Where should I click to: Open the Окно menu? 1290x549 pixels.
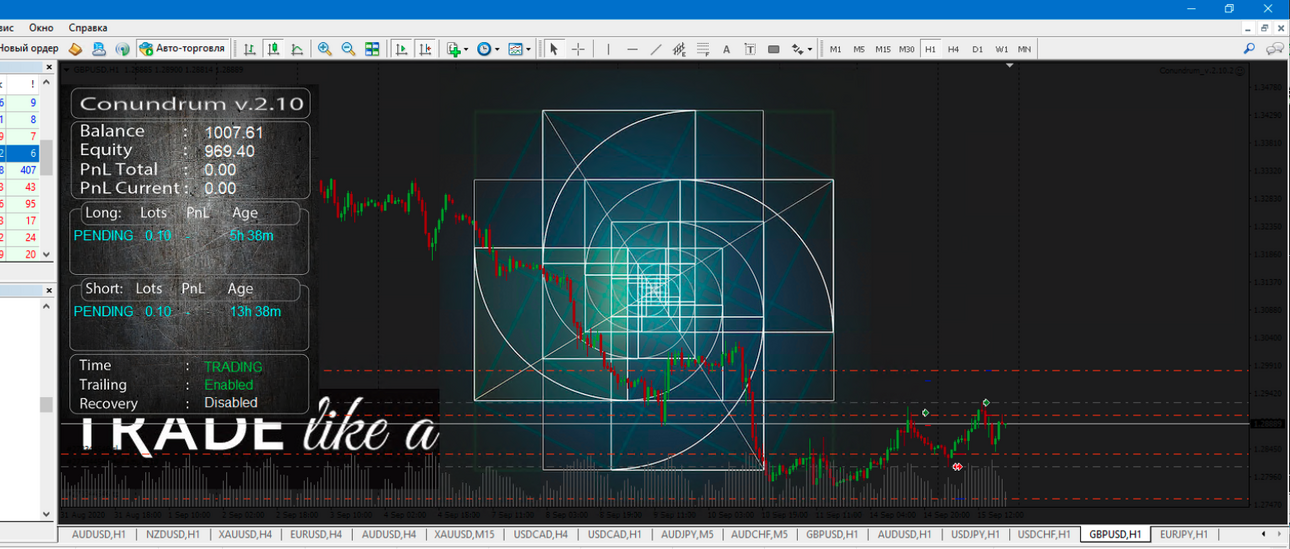41,28
